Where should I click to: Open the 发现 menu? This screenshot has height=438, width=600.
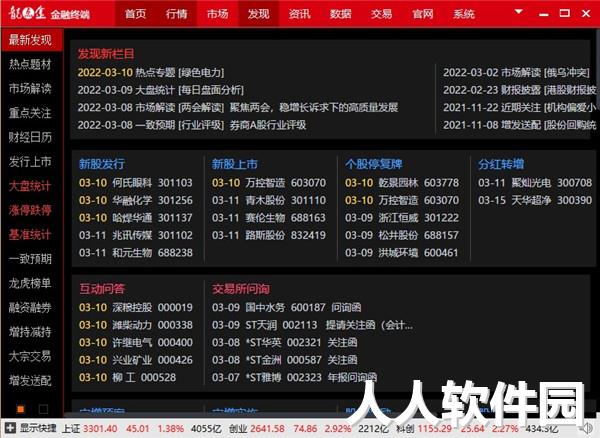coord(258,14)
